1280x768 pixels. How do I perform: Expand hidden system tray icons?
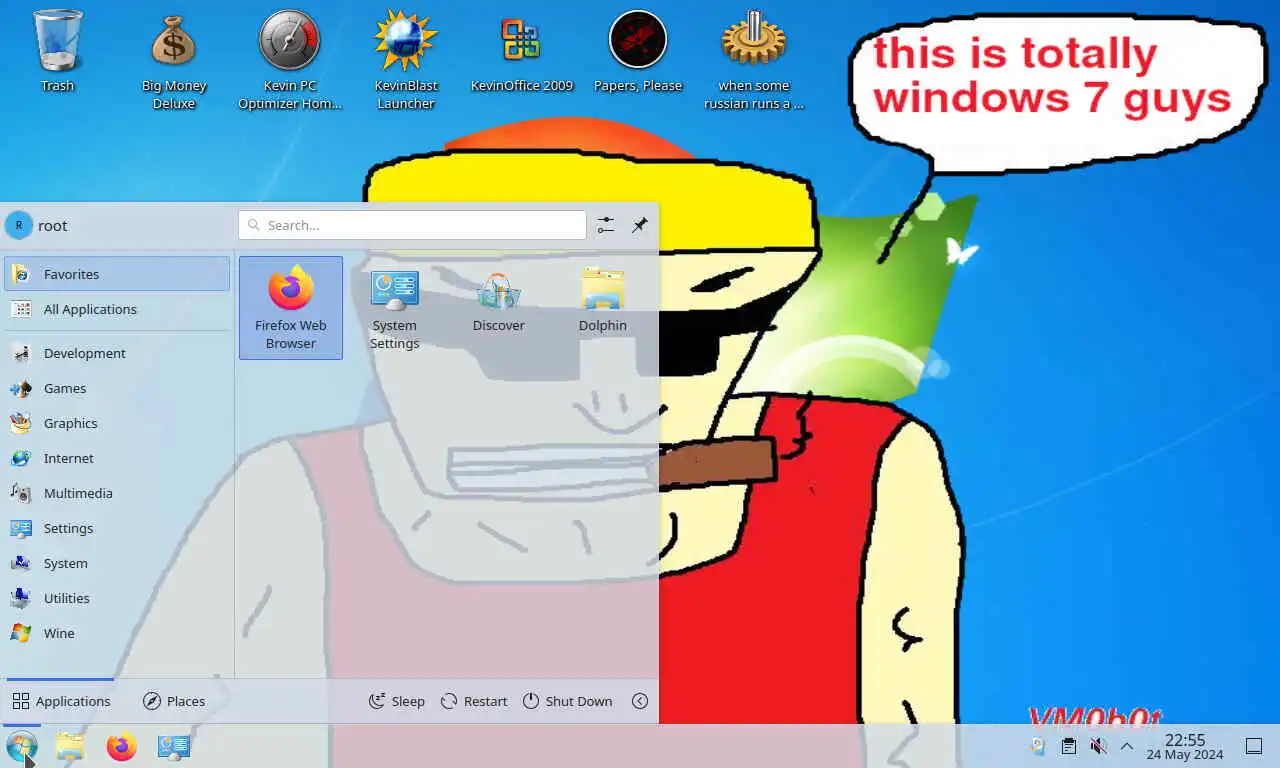coord(1127,746)
